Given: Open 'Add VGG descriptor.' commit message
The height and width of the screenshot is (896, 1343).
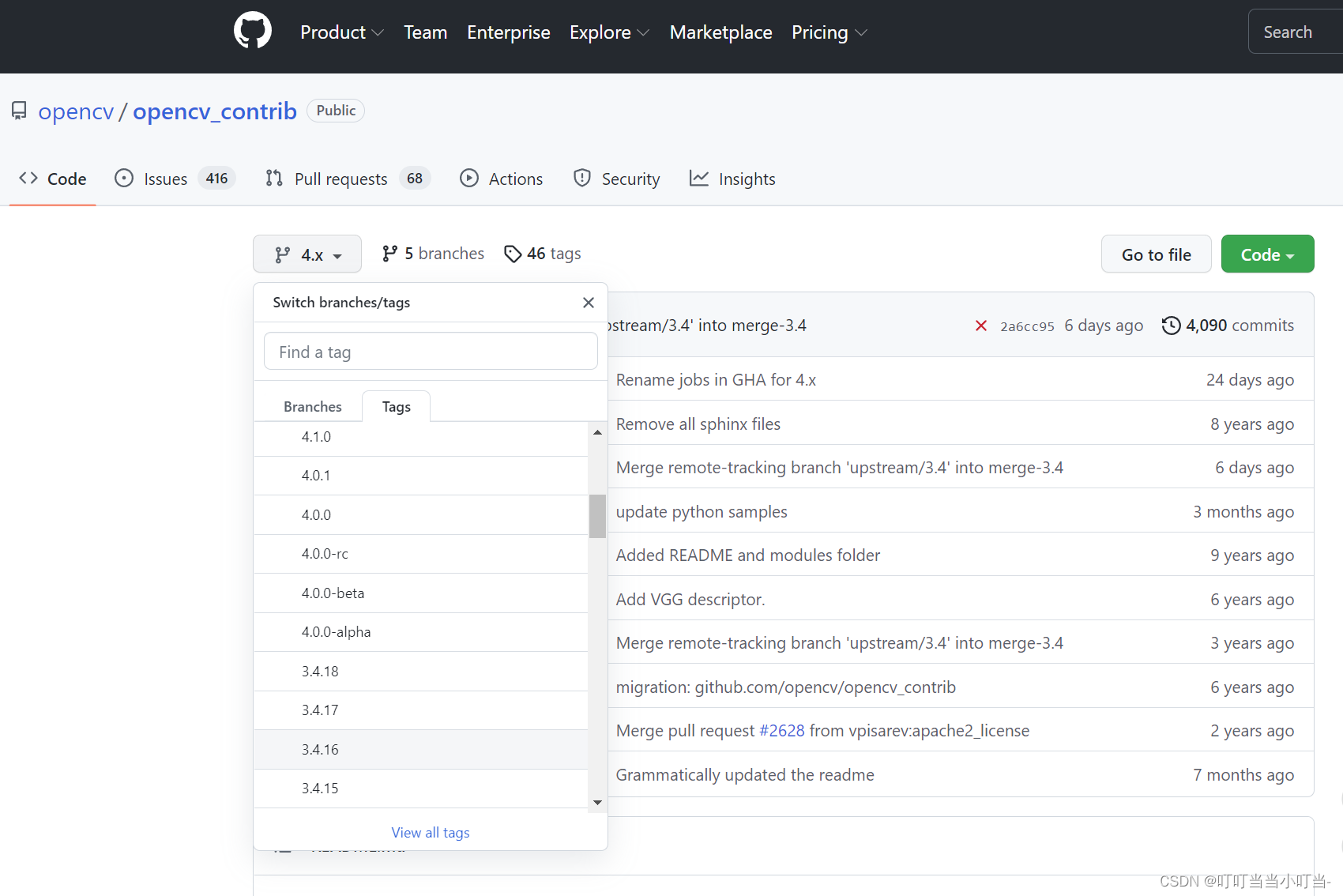Looking at the screenshot, I should pos(690,600).
